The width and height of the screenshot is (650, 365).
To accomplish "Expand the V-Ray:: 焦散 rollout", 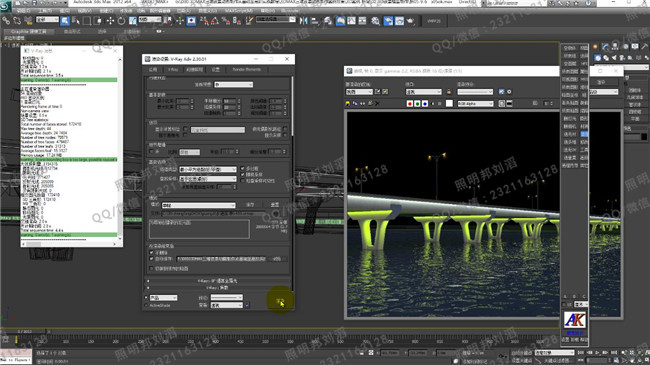I will [217, 287].
